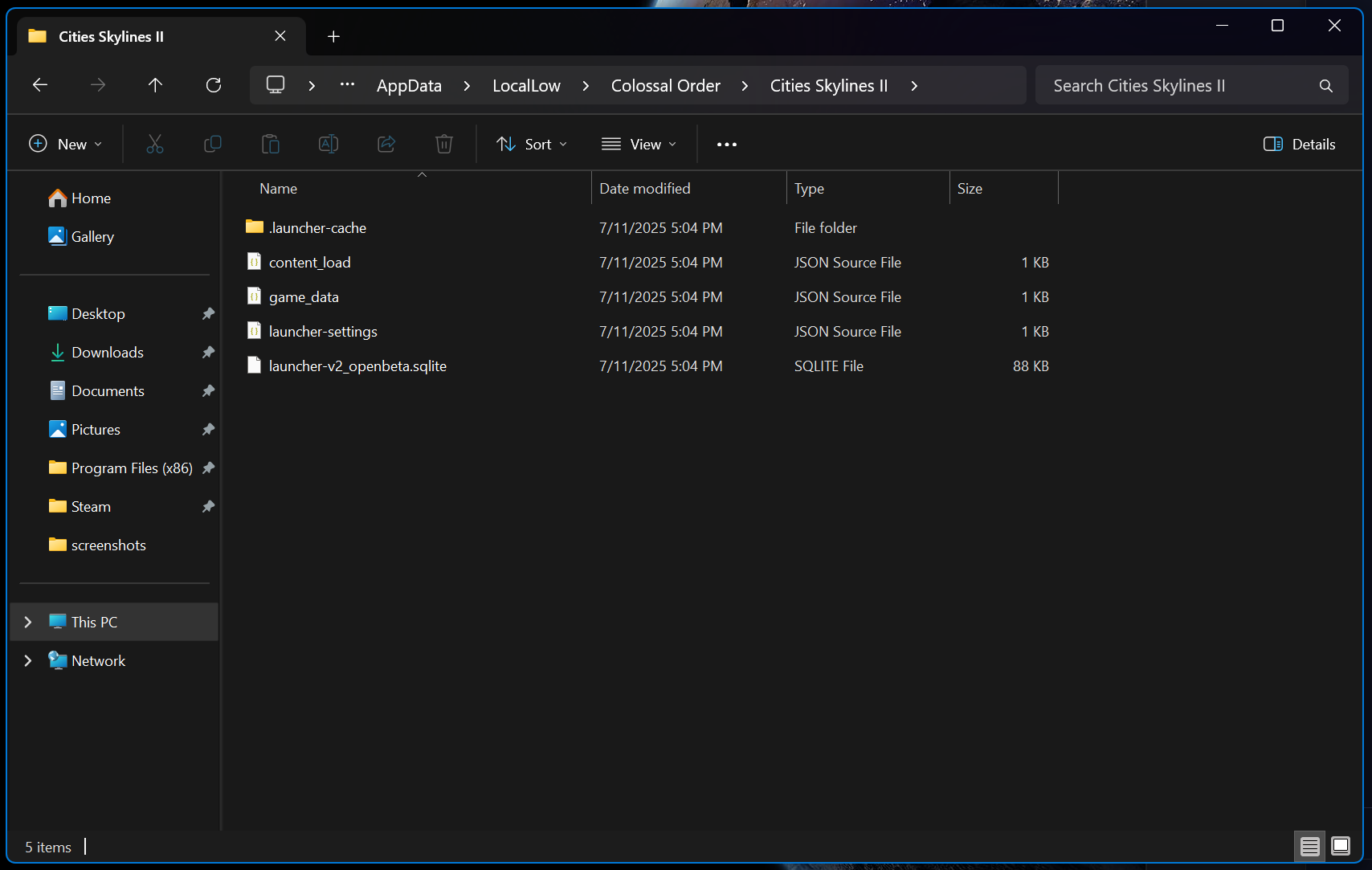
Task: Click the Copy icon in toolbar
Action: click(213, 145)
